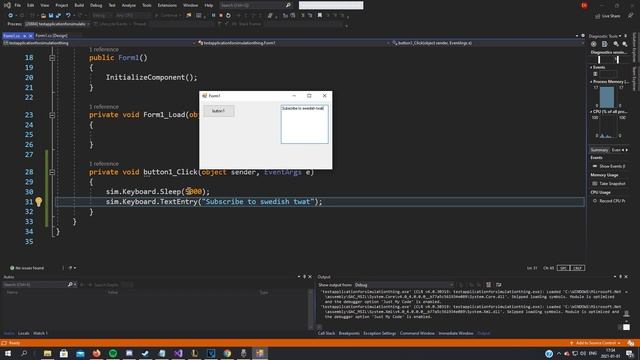
Task: Switch to the Command Window tab
Action: 417,333
